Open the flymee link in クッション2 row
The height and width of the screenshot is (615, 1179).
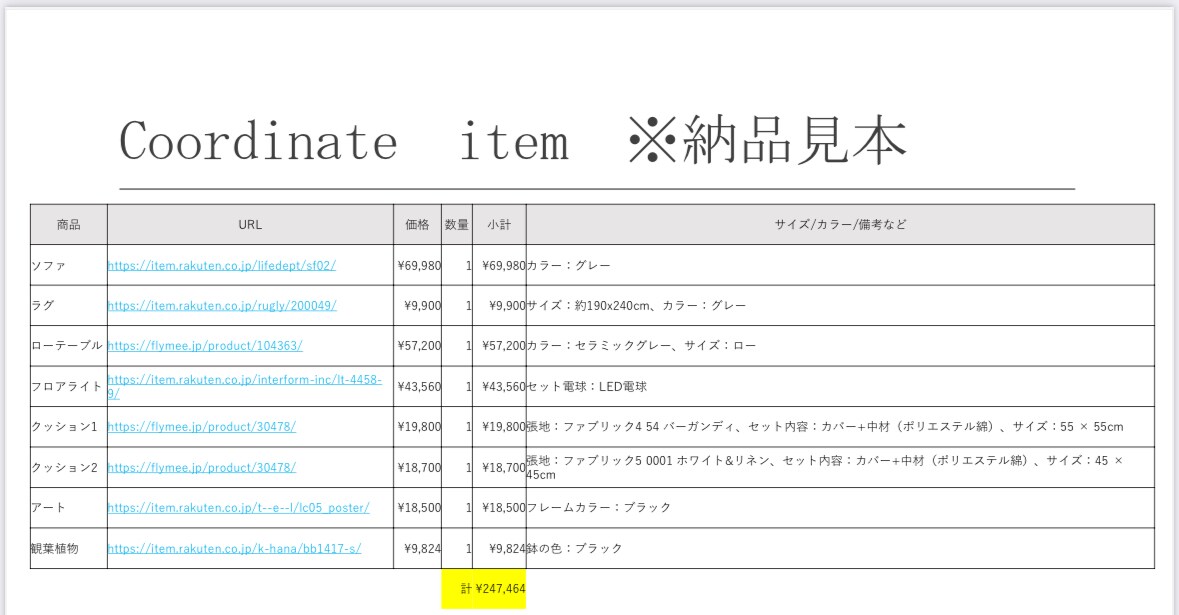click(202, 467)
